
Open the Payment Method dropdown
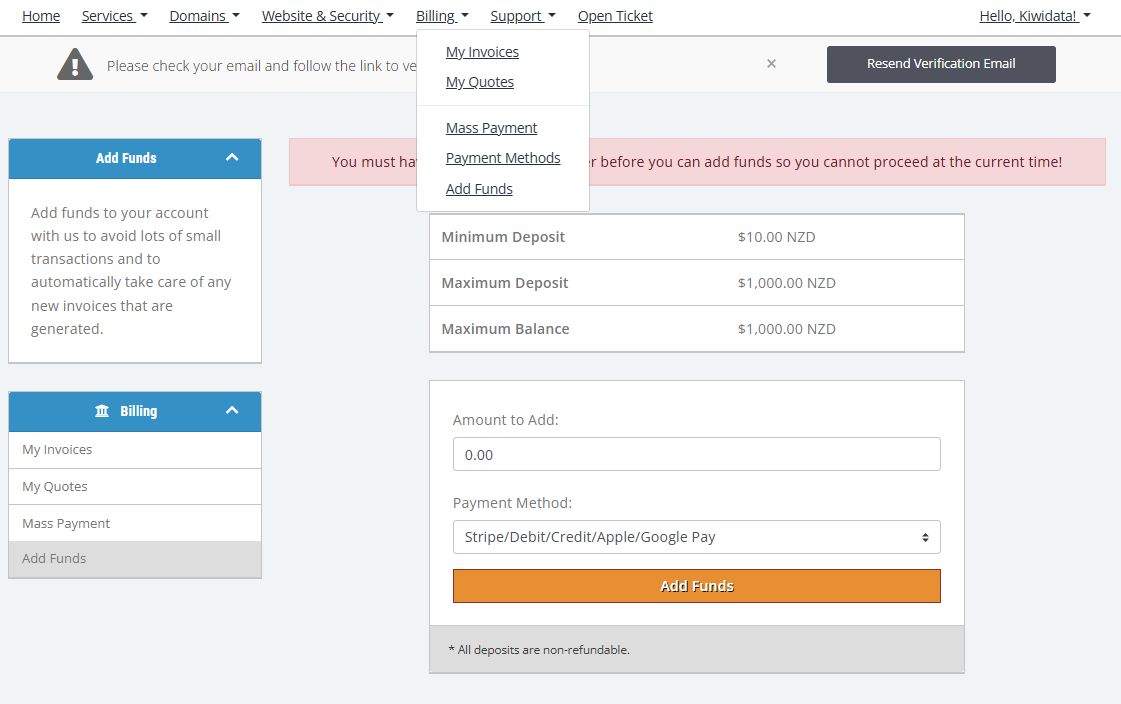tap(696, 537)
